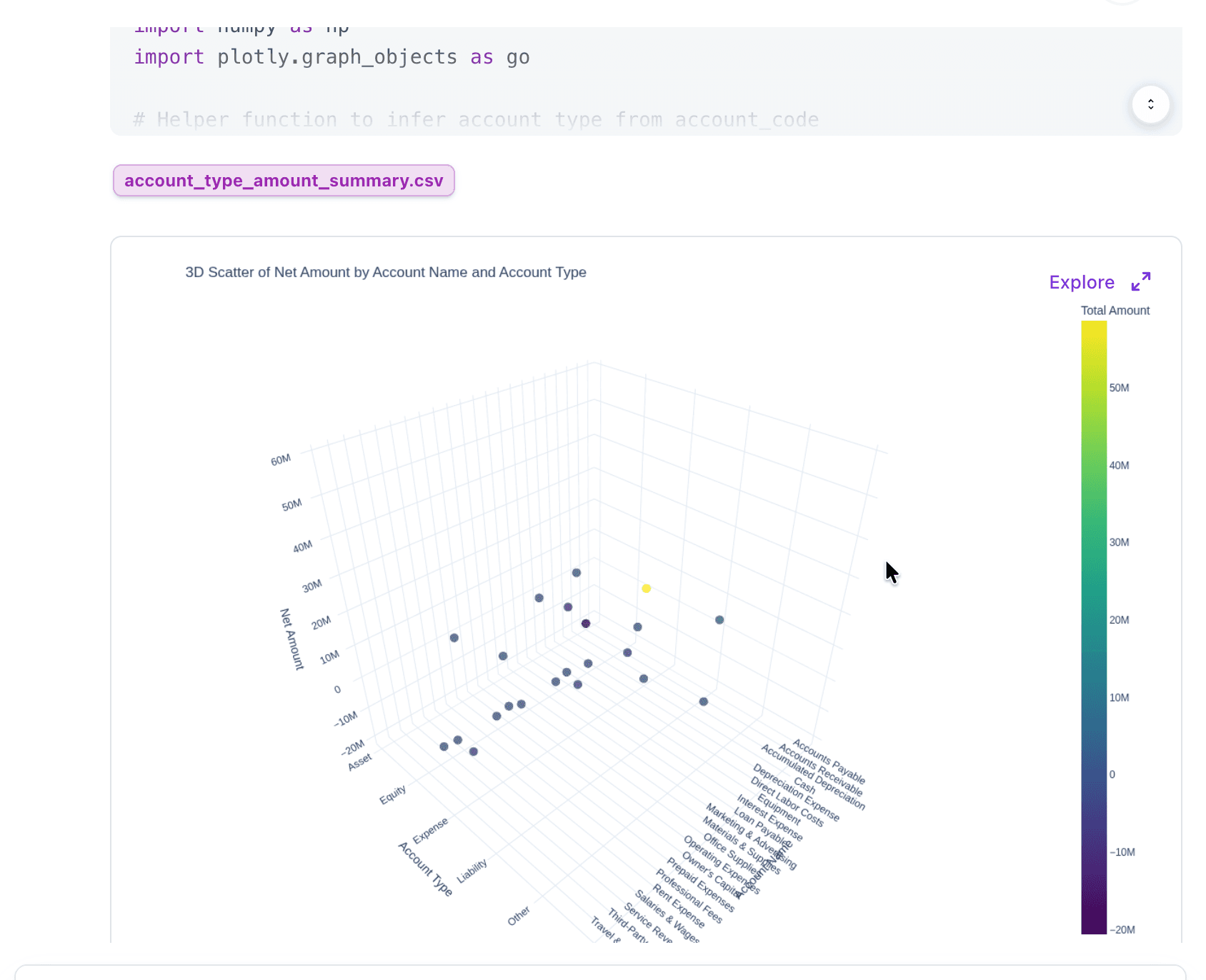Image resolution: width=1206 pixels, height=980 pixels.
Task: Click the Other category on Account Type axis
Action: (519, 914)
